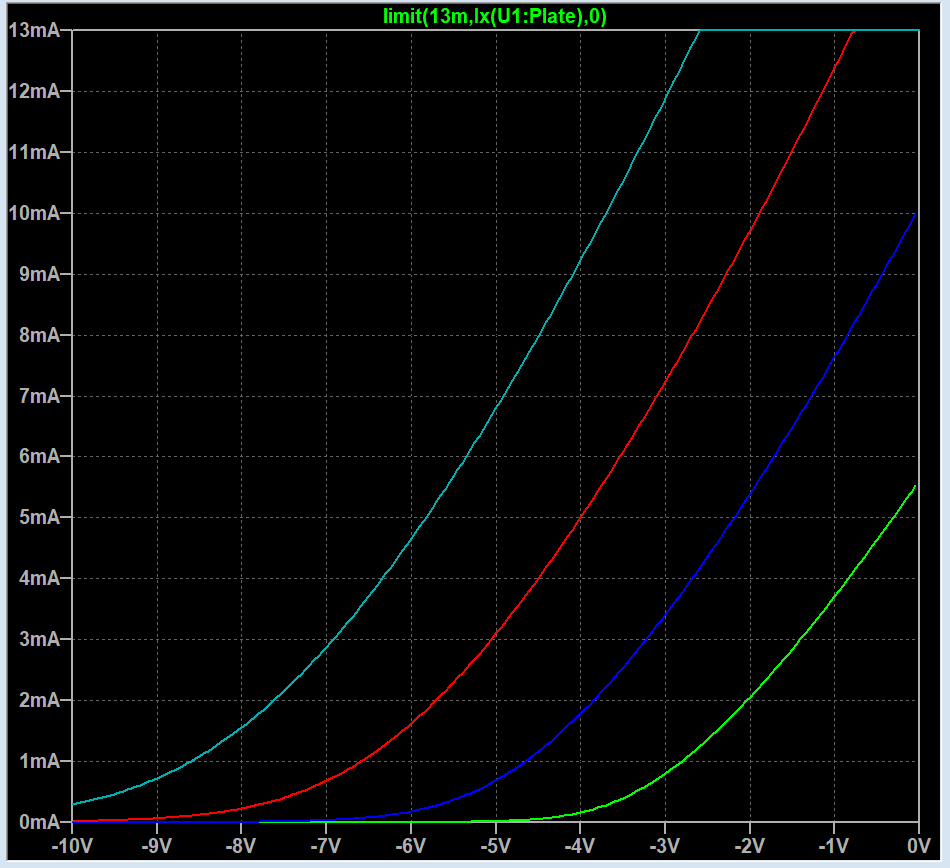Click the -8V x-axis label

(241, 846)
